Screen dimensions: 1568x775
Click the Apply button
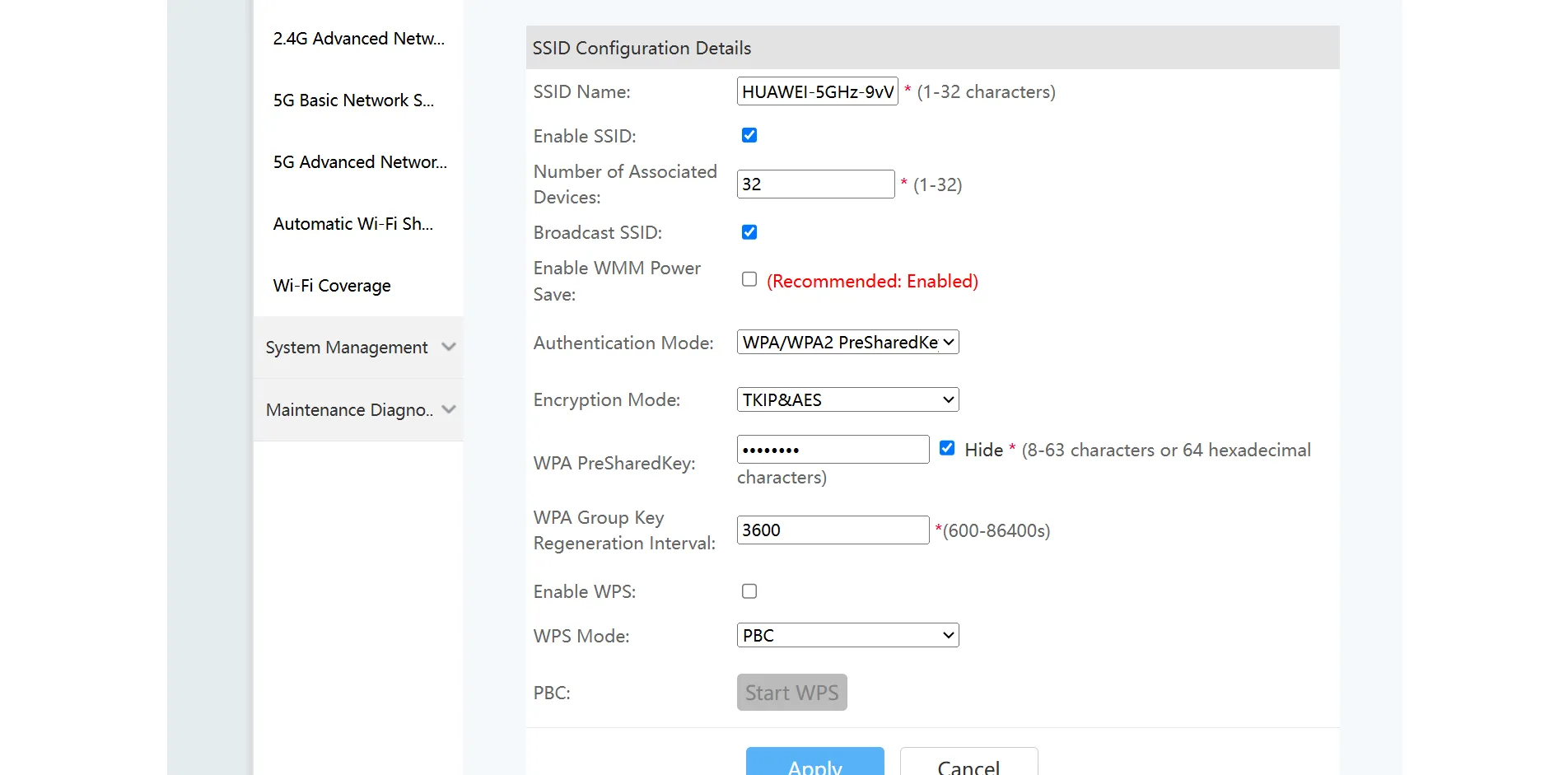(814, 763)
